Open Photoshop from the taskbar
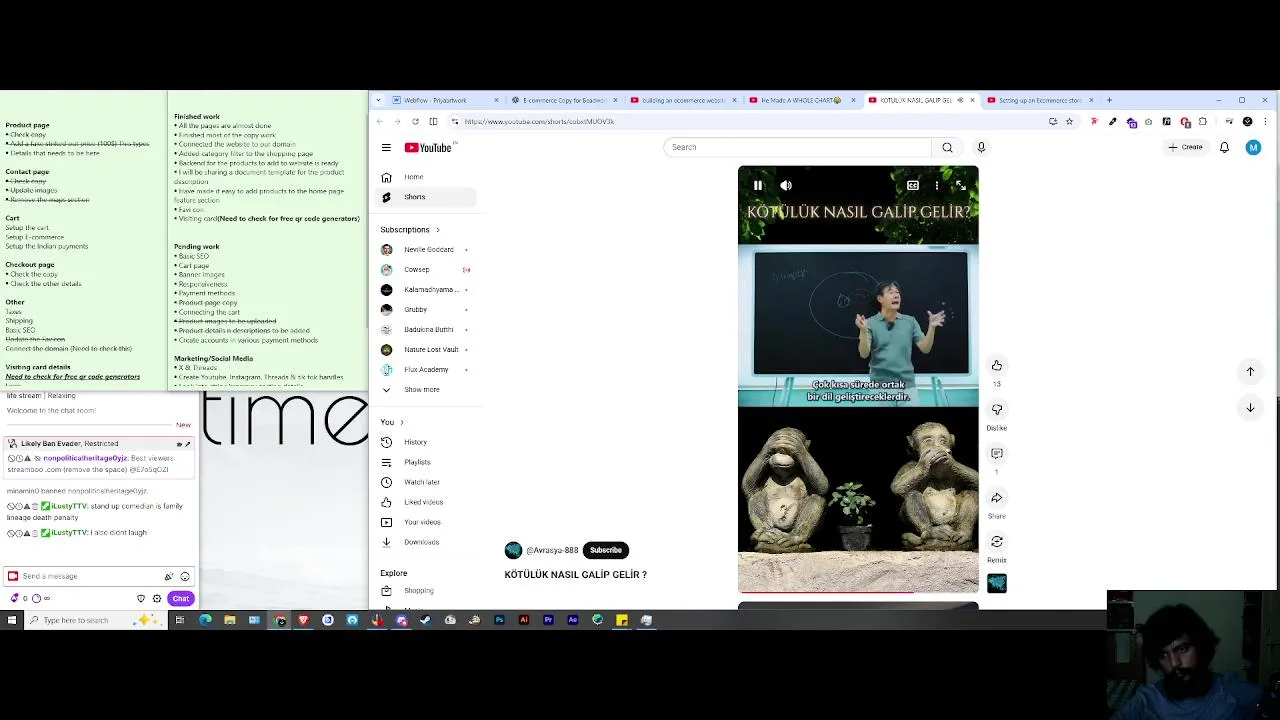The height and width of the screenshot is (720, 1280). pos(499,620)
